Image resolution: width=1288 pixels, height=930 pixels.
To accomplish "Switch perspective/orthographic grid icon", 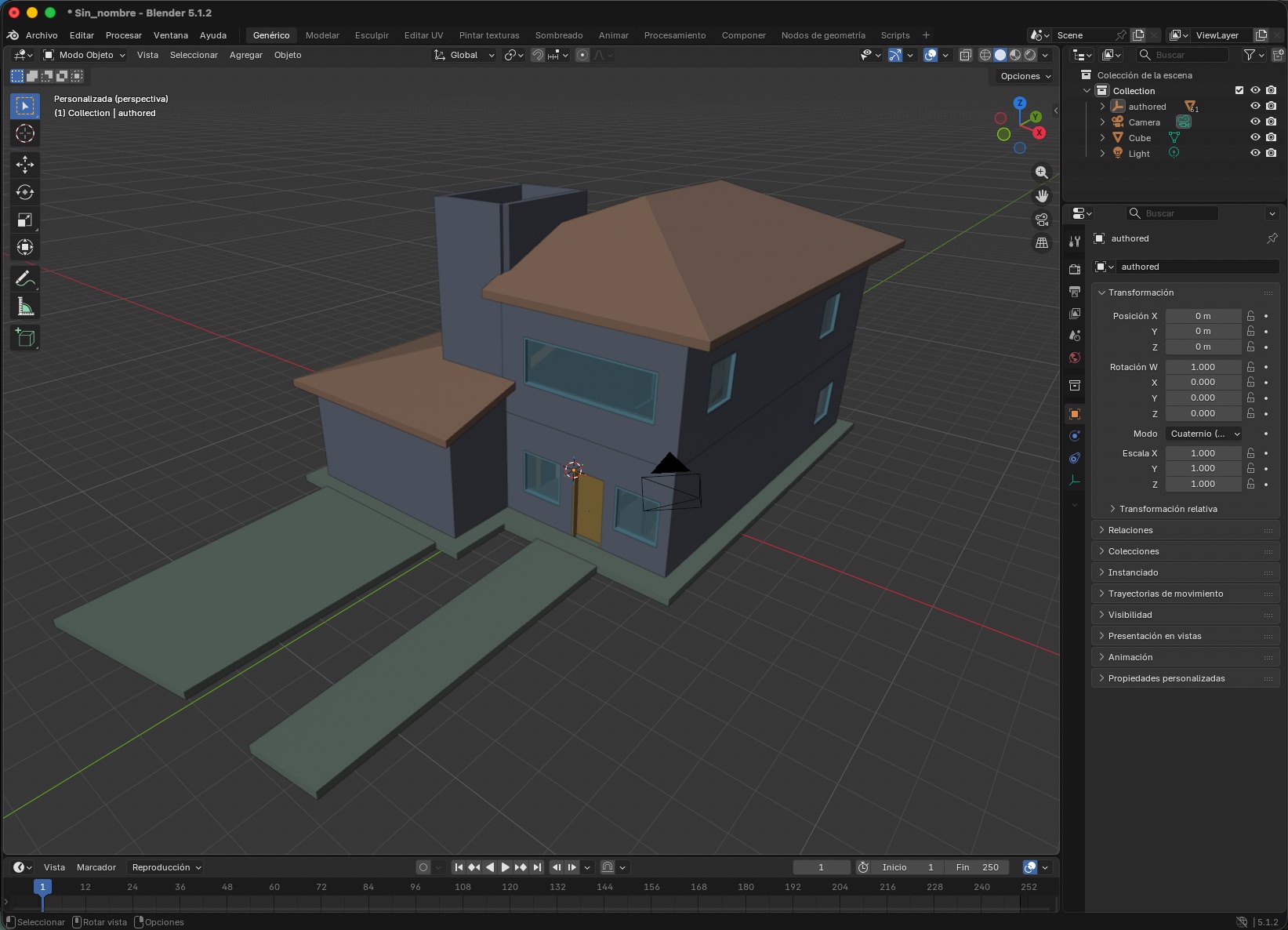I will pos(1042,243).
